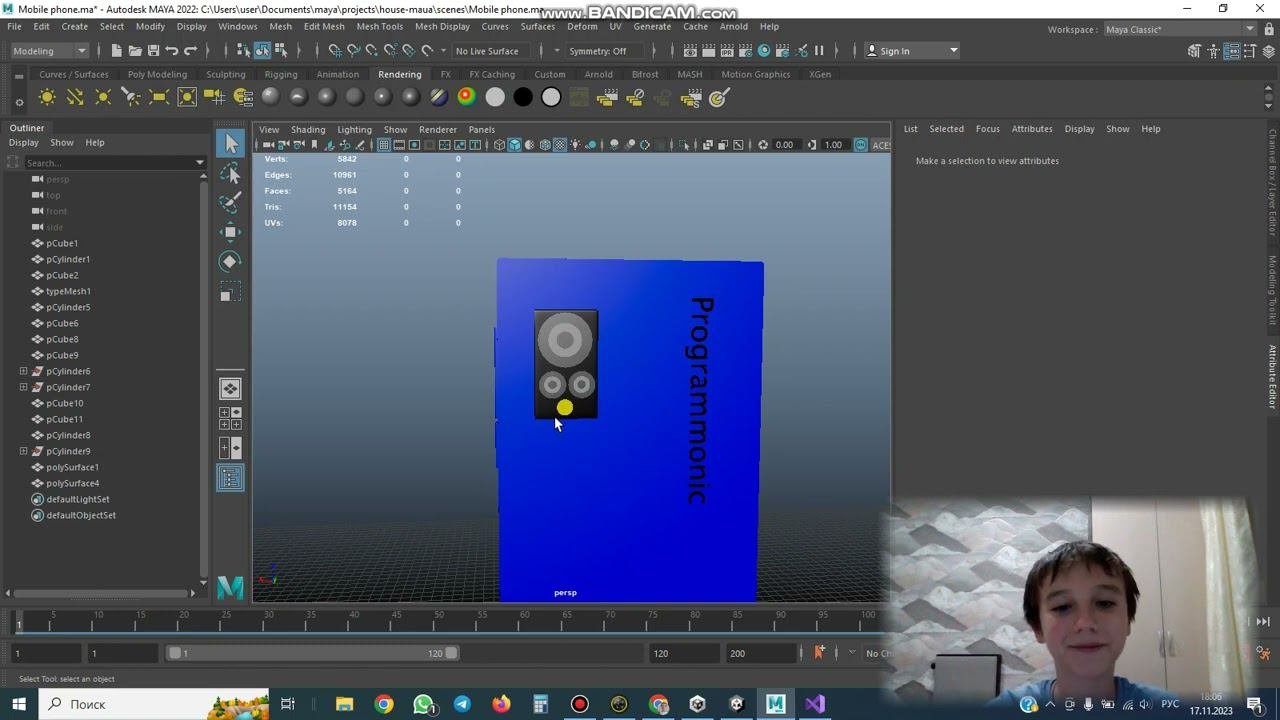Open the Outliner Display menu

24,142
